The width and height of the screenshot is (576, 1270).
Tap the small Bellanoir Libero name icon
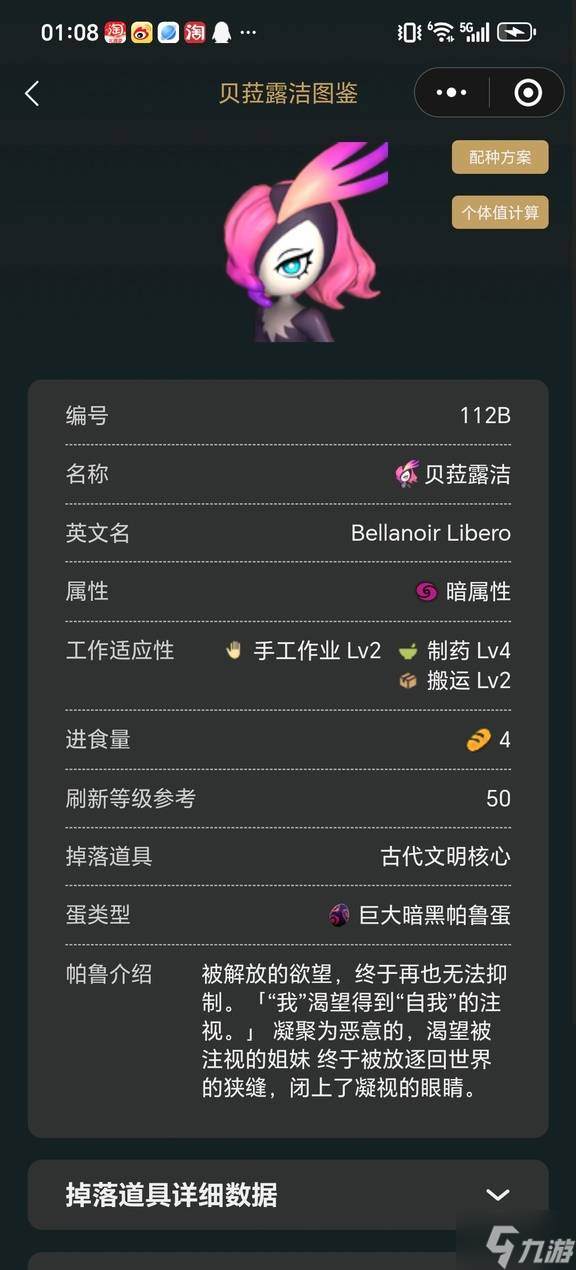(407, 474)
